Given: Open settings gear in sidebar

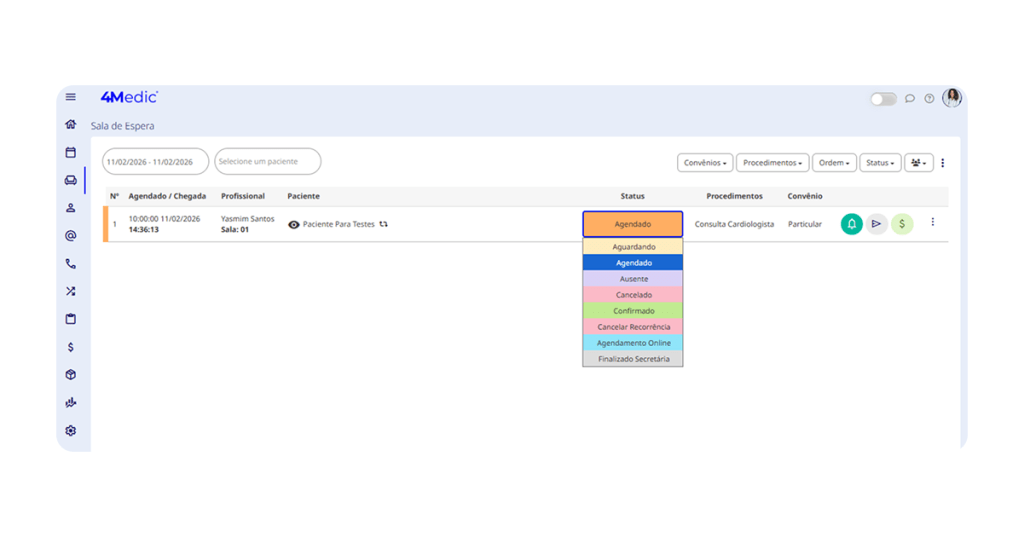Looking at the screenshot, I should 71,431.
